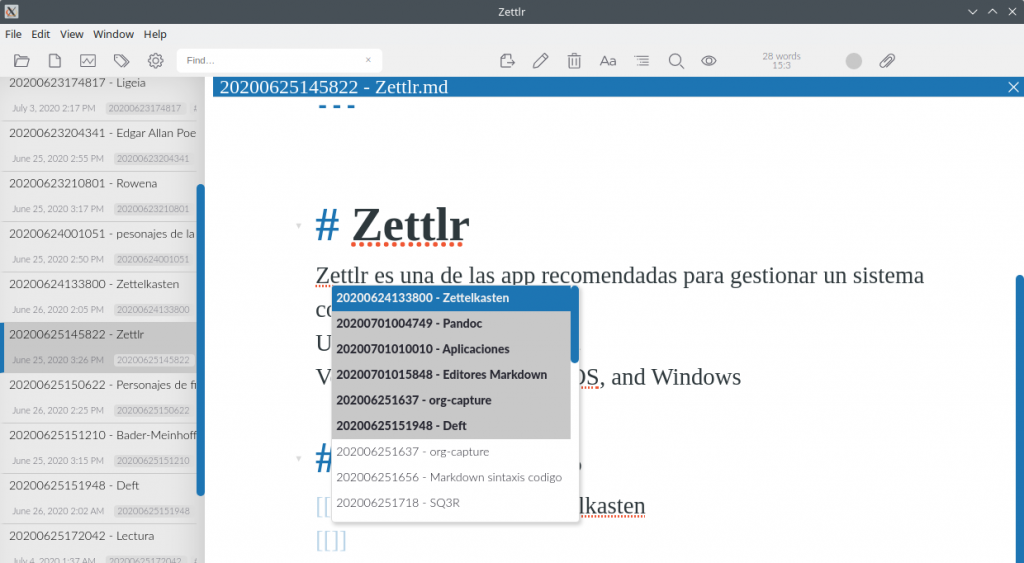Select Zettelkasten autocomplete suggestion
Image resolution: width=1024 pixels, height=563 pixels.
[x=451, y=298]
